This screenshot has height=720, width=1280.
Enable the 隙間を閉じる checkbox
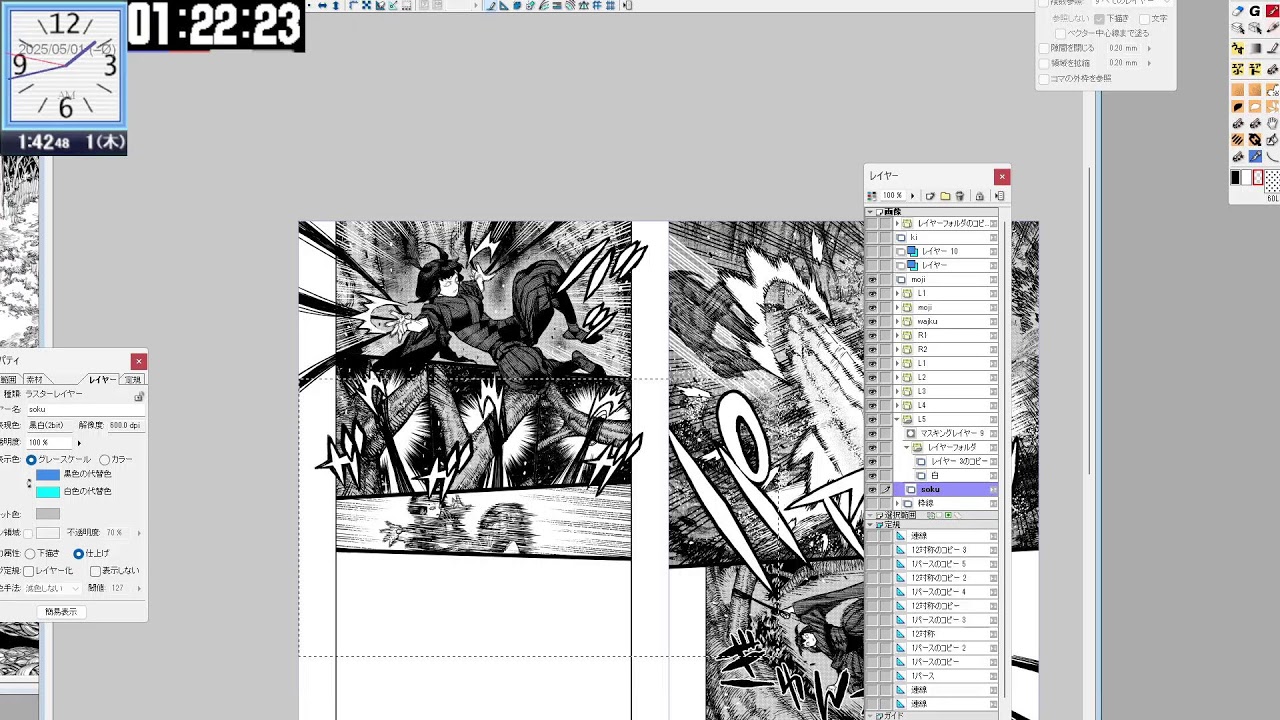pos(1044,48)
